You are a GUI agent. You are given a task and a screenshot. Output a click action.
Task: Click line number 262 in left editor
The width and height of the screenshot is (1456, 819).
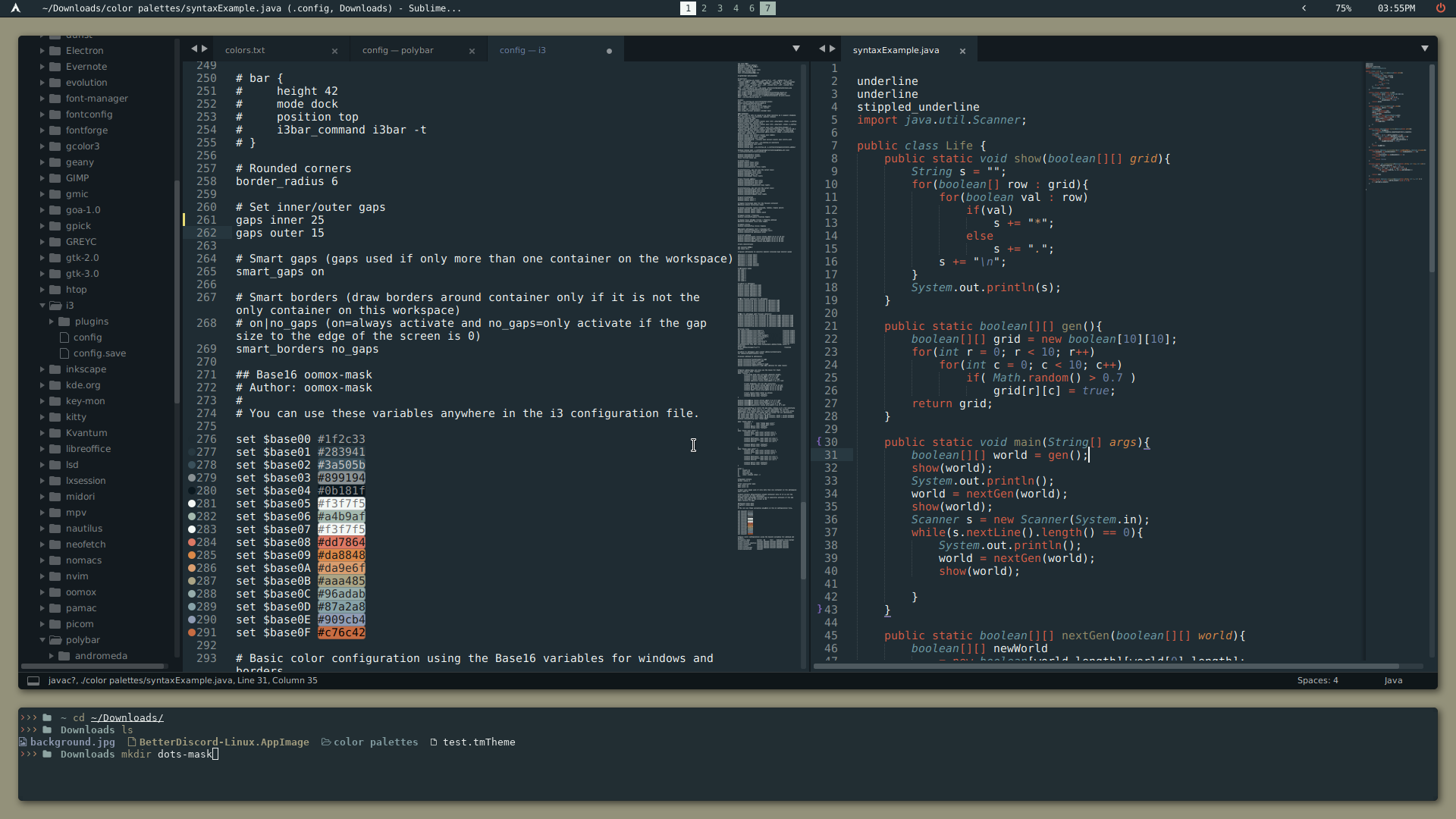click(x=206, y=234)
